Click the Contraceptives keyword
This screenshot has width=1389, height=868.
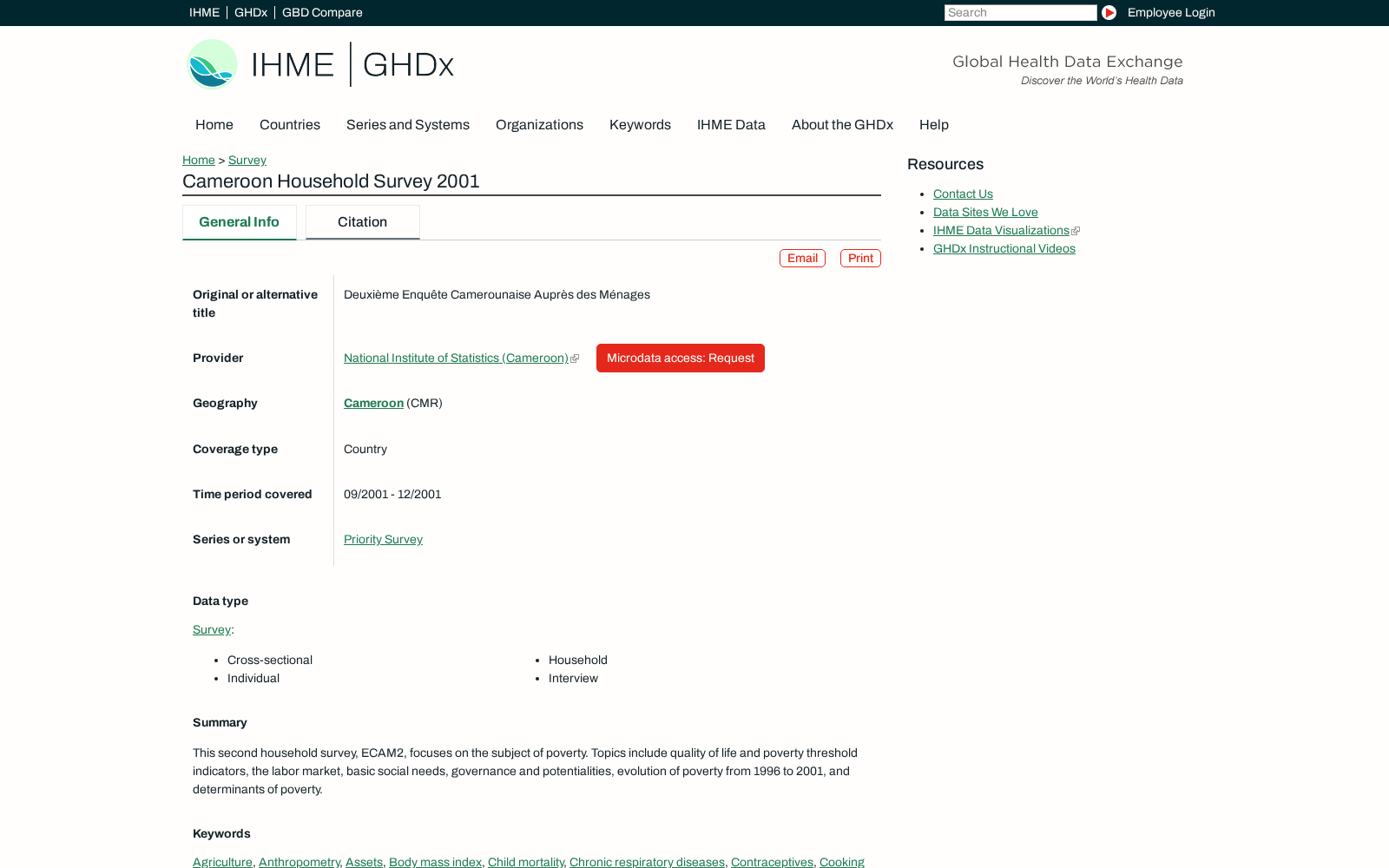click(x=772, y=862)
